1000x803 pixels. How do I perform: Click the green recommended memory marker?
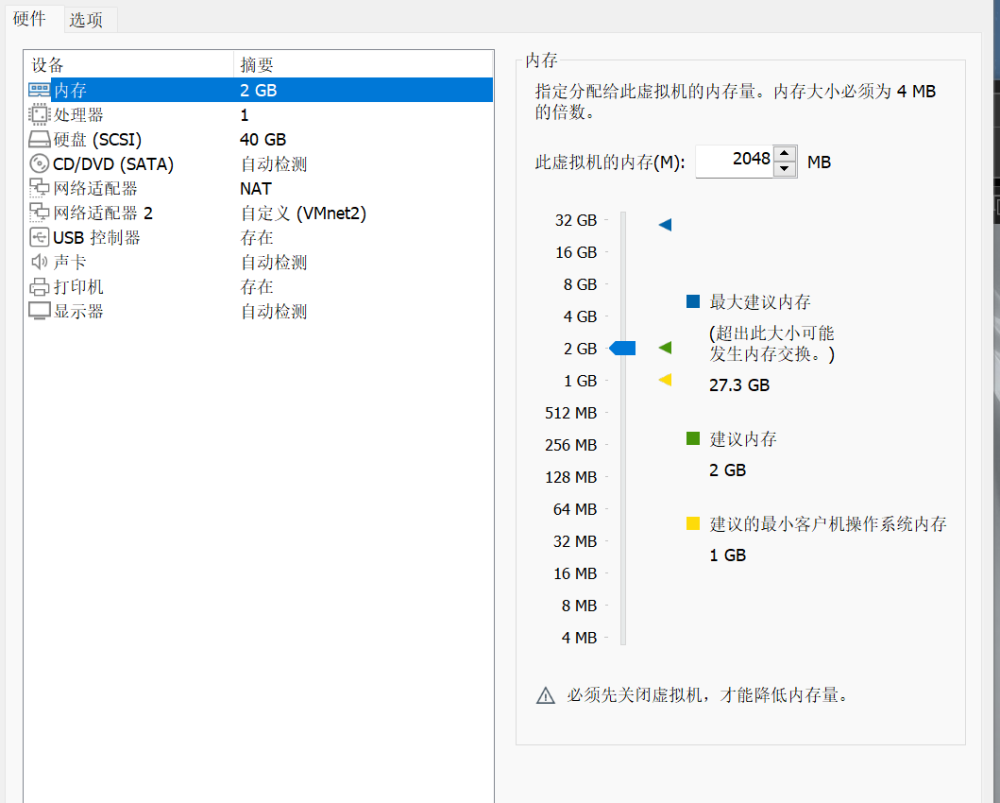coord(665,348)
